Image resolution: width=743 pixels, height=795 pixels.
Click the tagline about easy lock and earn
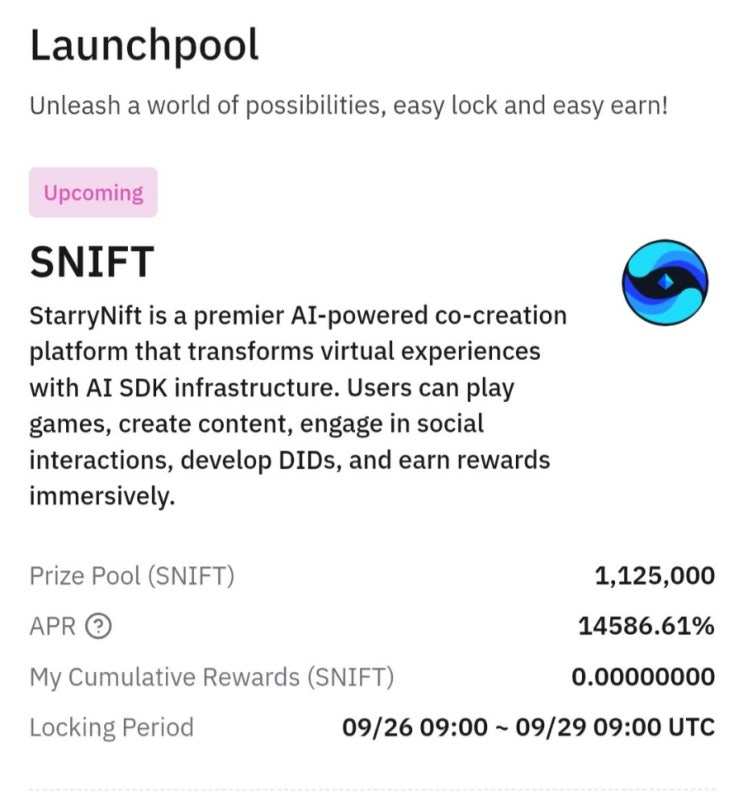(x=348, y=105)
